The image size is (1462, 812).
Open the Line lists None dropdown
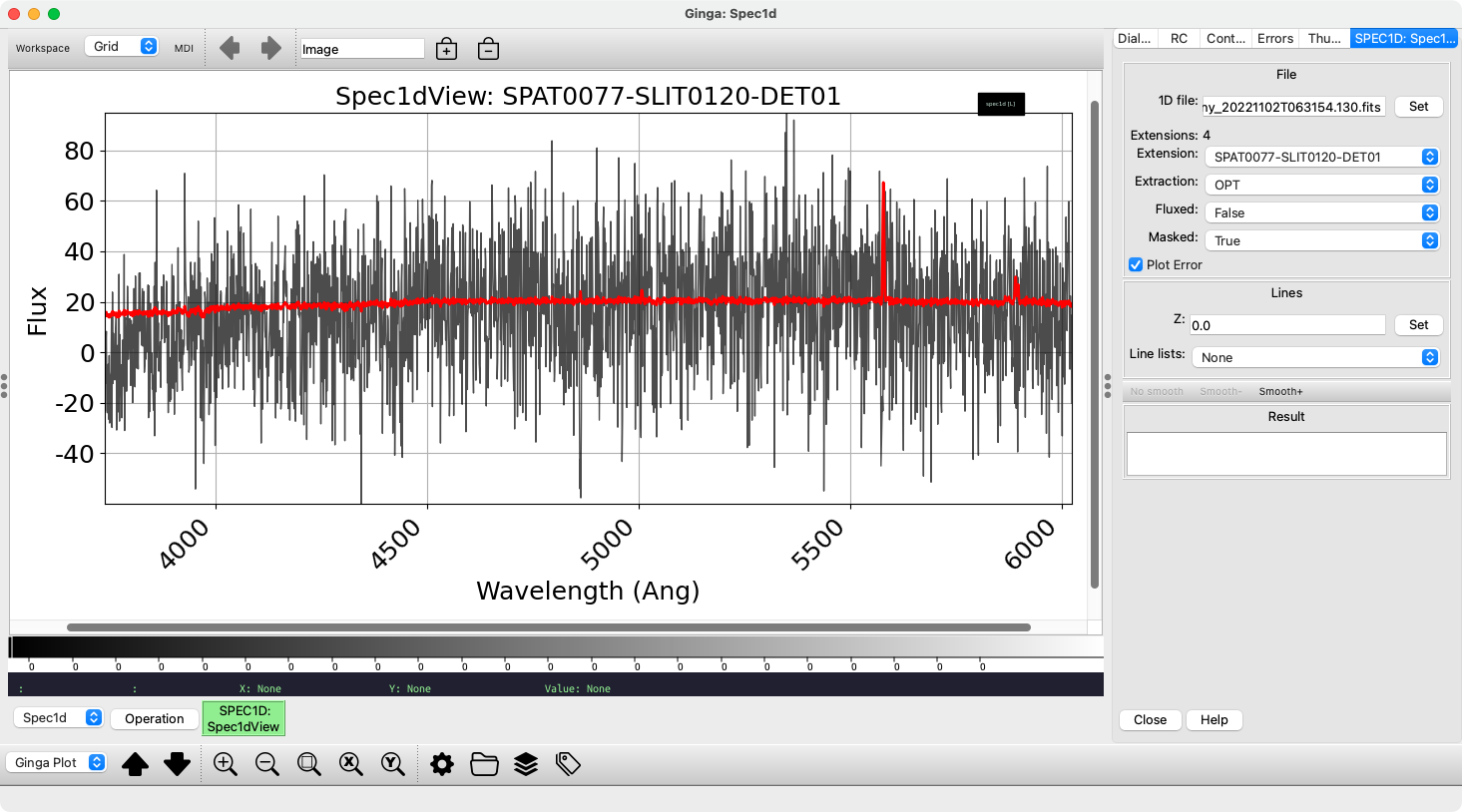1315,357
